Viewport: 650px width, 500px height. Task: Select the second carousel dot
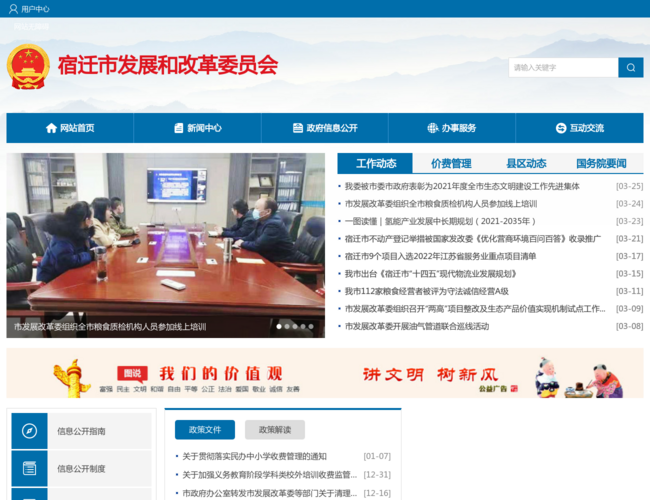click(287, 327)
